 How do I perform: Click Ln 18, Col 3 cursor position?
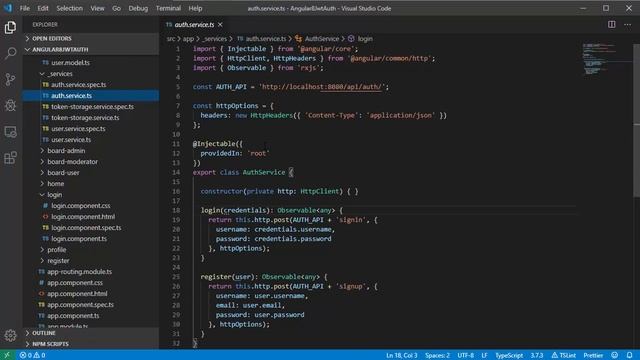point(402,356)
